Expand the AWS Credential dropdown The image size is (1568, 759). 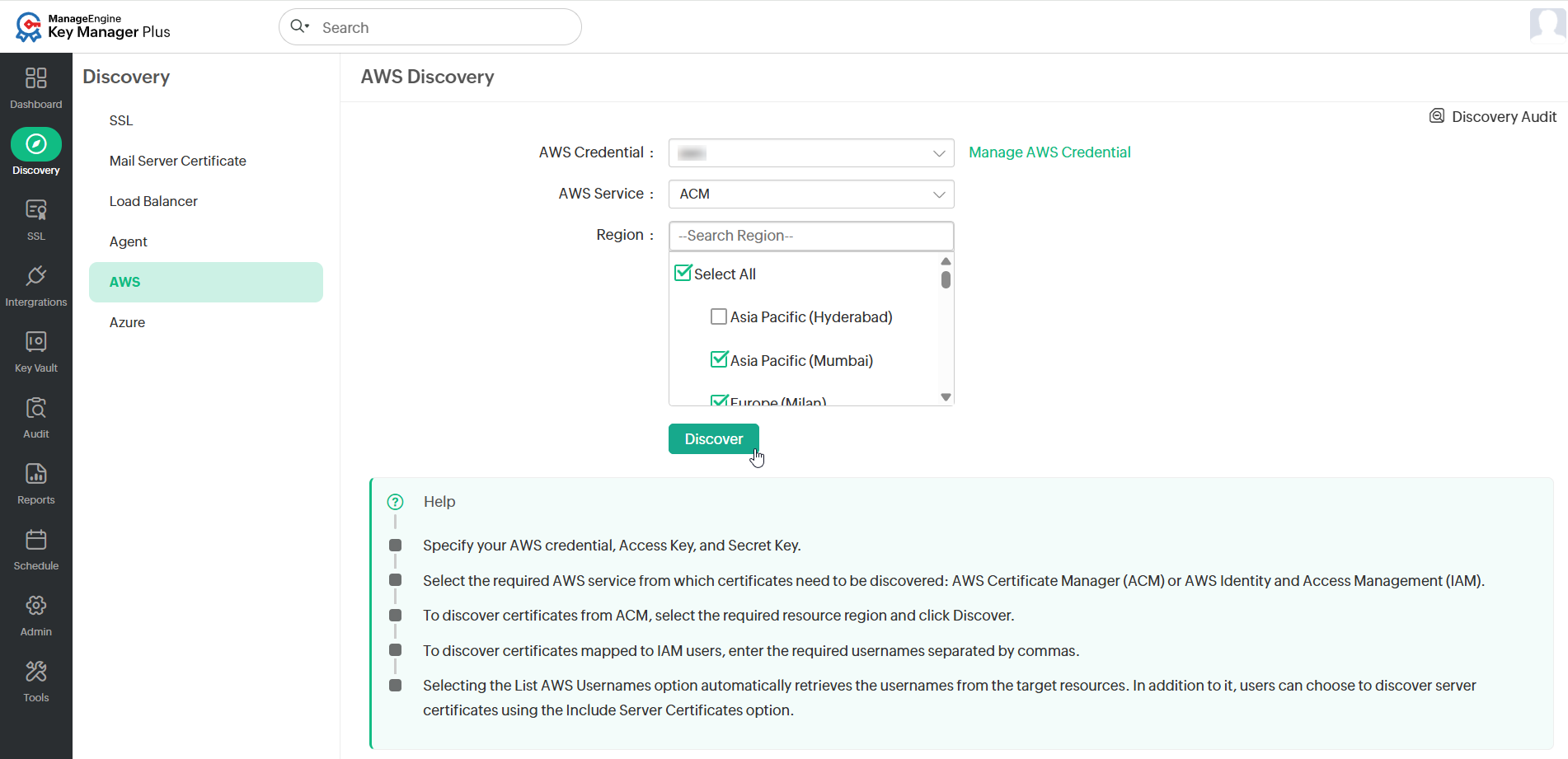click(811, 153)
